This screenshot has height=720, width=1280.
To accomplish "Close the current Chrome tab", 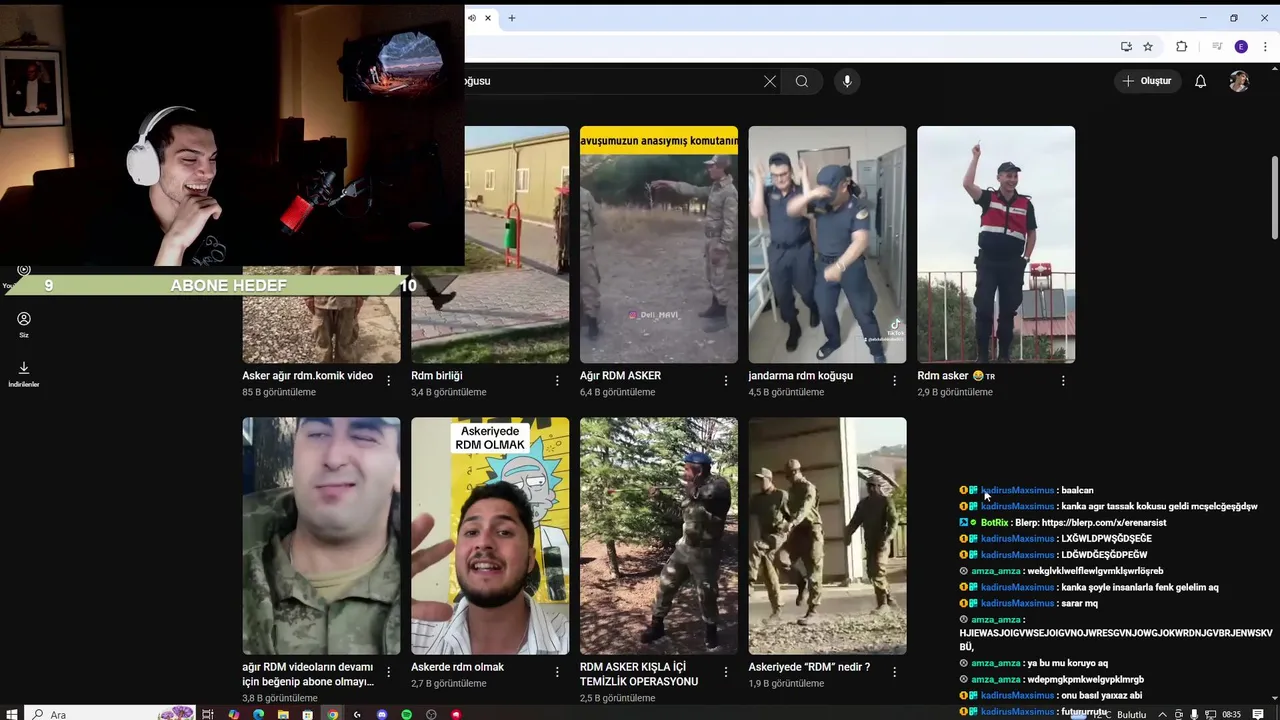I will (x=488, y=18).
